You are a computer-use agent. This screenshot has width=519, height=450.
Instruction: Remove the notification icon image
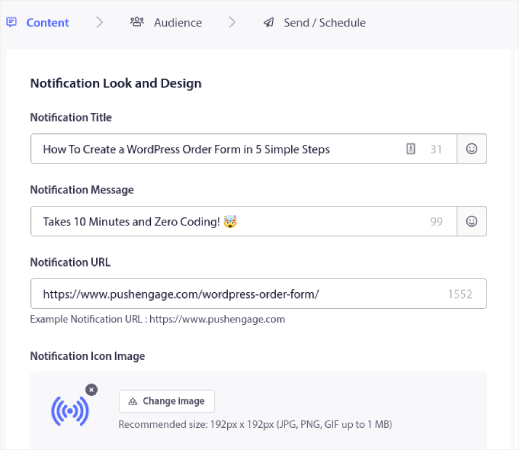click(x=91, y=390)
